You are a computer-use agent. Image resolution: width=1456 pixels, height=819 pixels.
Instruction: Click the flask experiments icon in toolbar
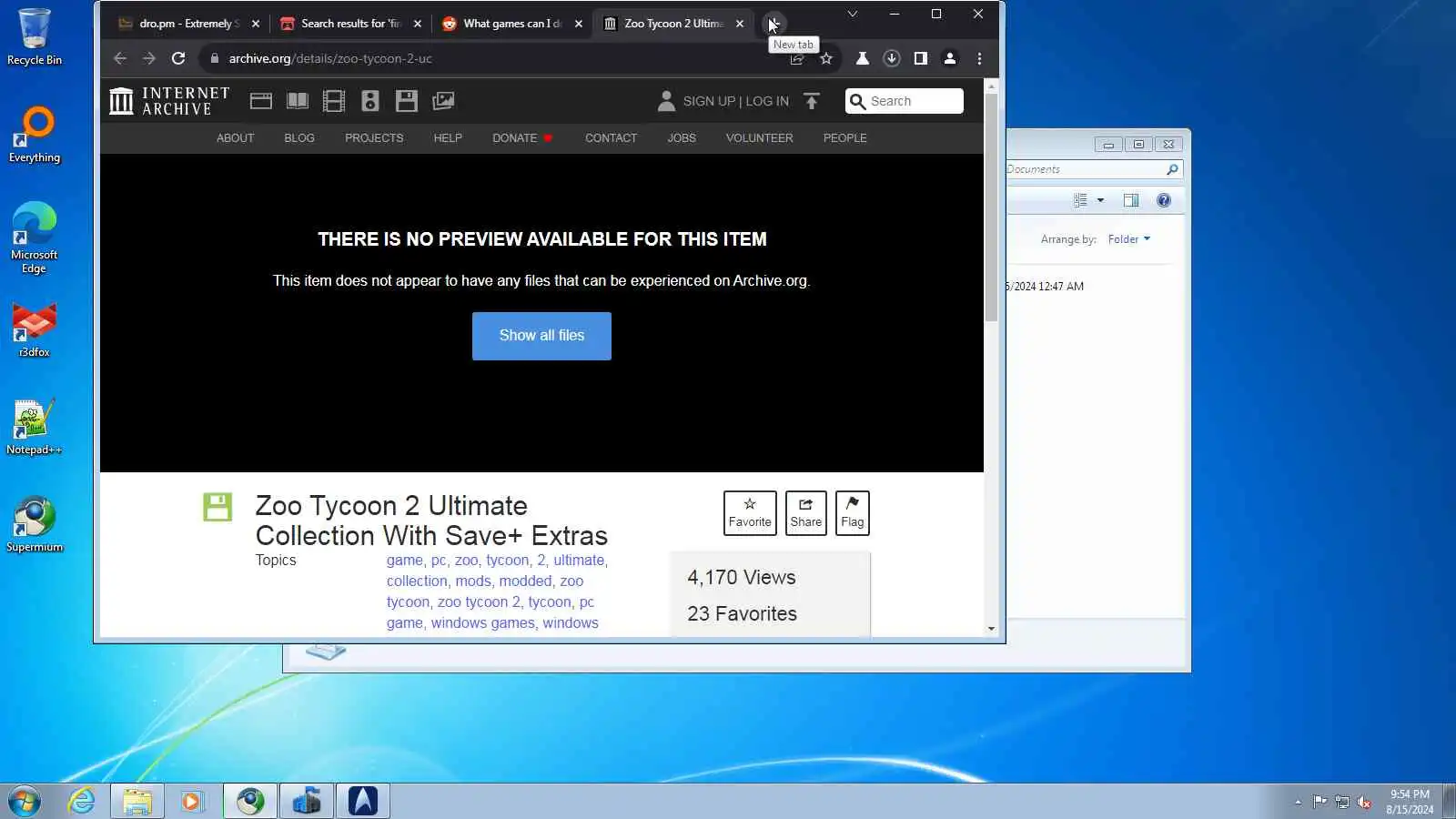(863, 58)
